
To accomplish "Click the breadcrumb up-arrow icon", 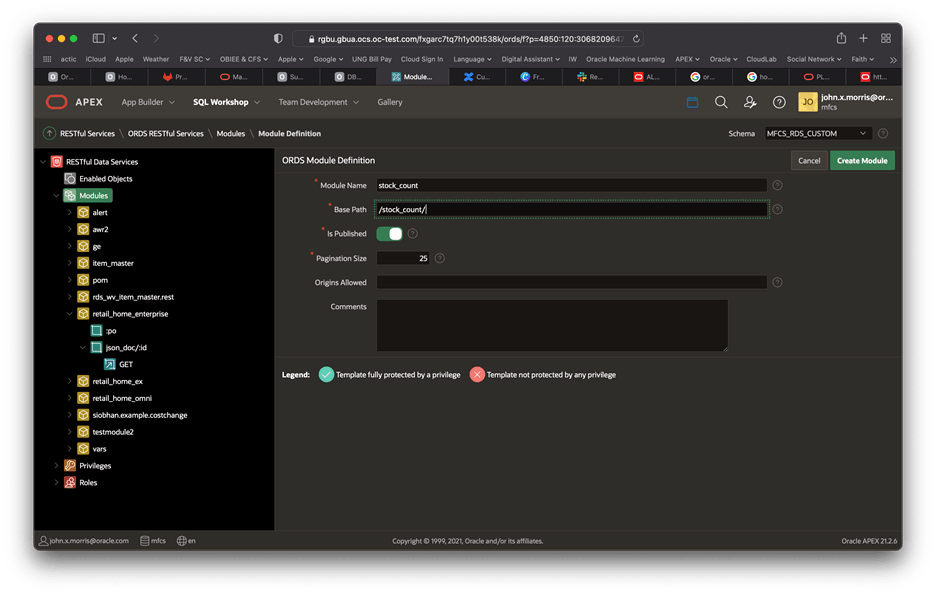I will 50,134.
